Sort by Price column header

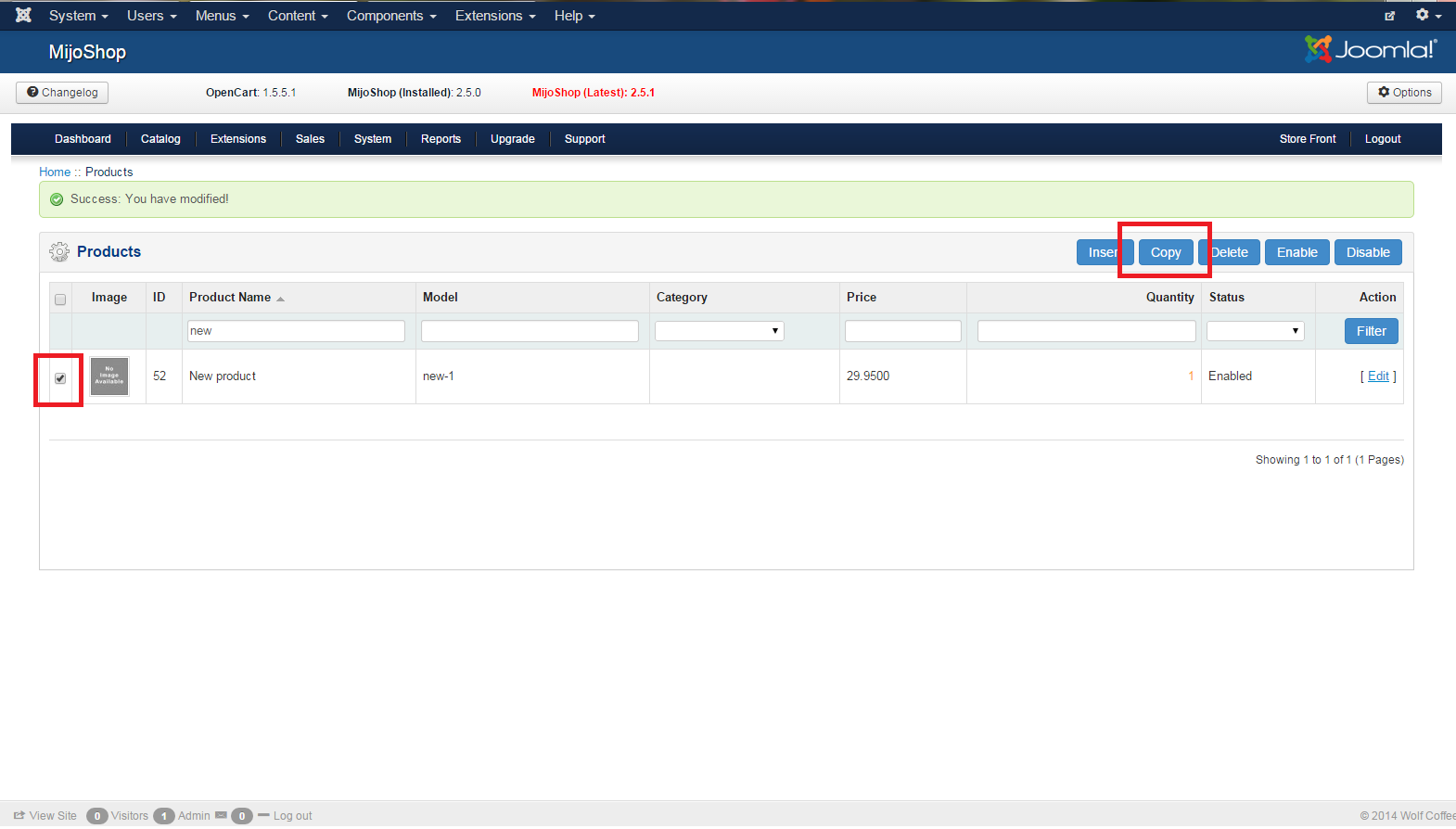tap(862, 298)
